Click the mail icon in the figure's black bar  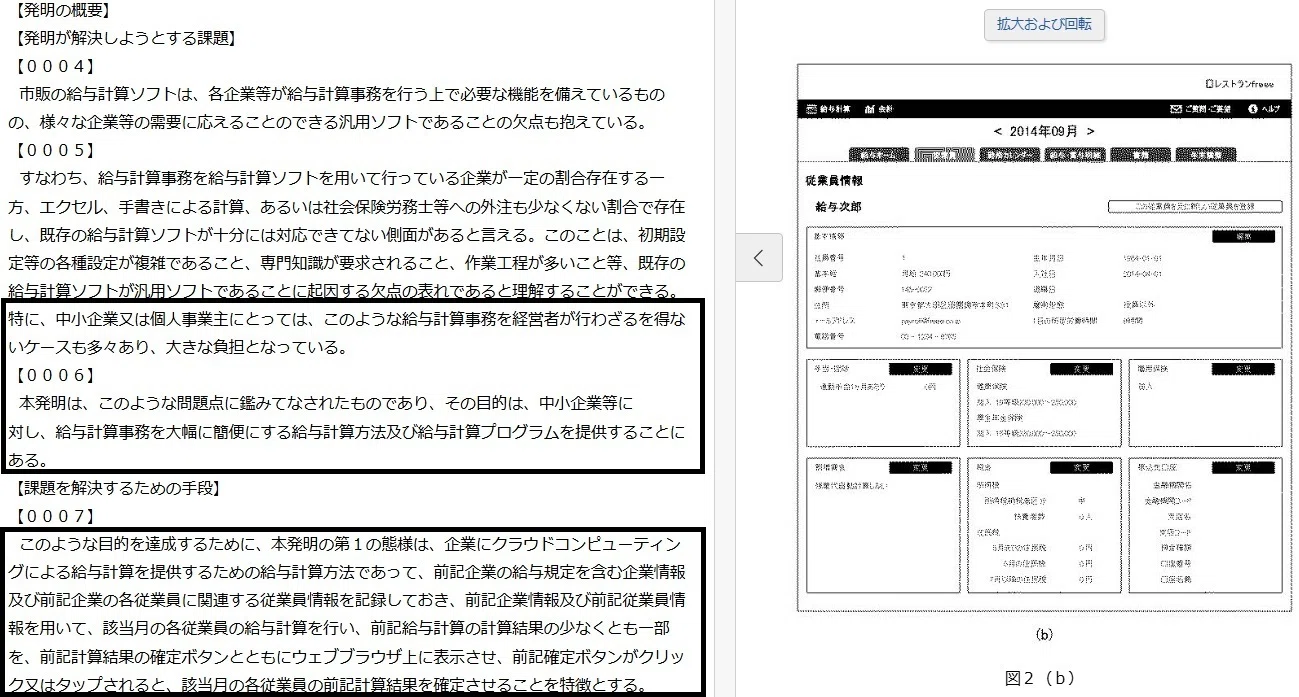pyautogui.click(x=1177, y=108)
